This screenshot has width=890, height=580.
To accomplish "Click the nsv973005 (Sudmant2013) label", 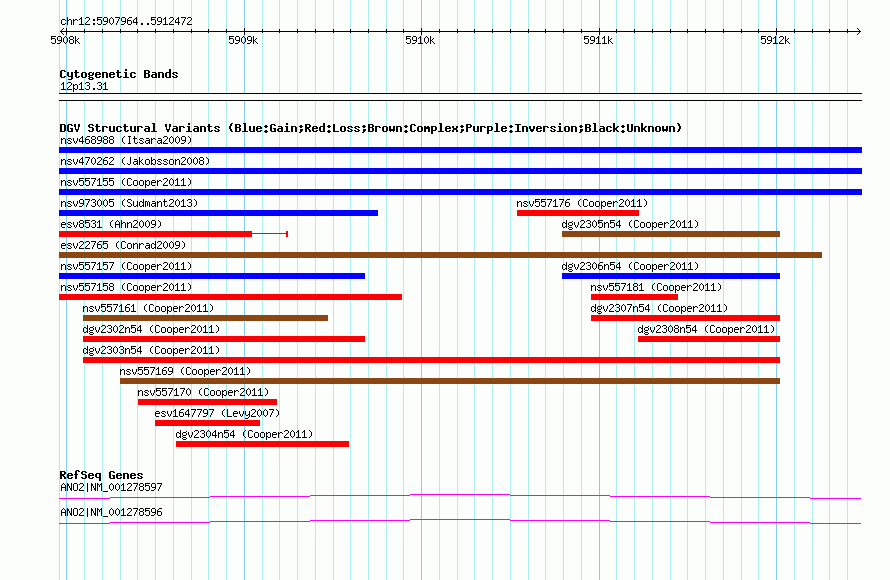I will click(129, 203).
